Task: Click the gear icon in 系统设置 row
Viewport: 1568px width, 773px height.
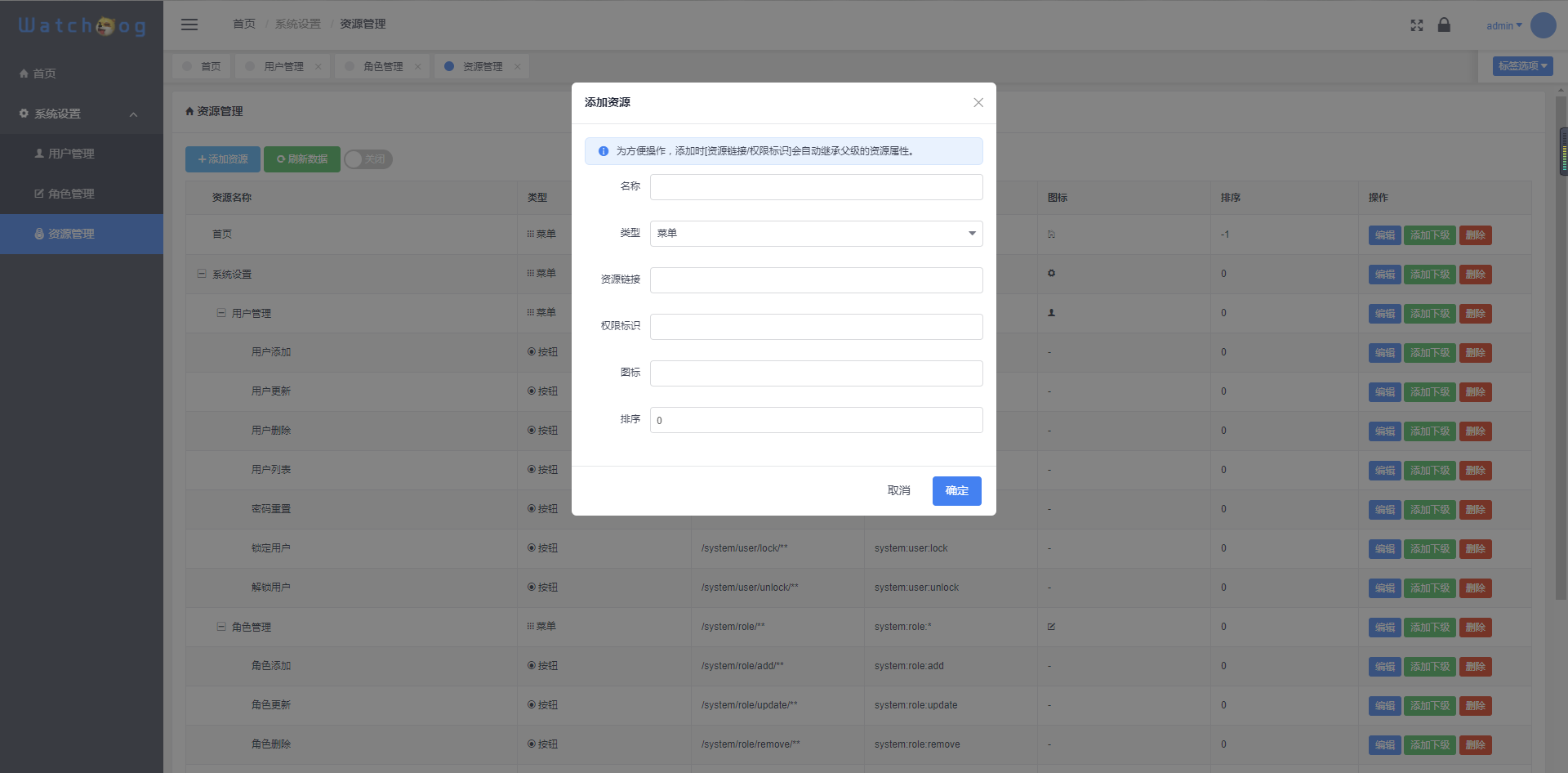Action: click(x=1052, y=273)
